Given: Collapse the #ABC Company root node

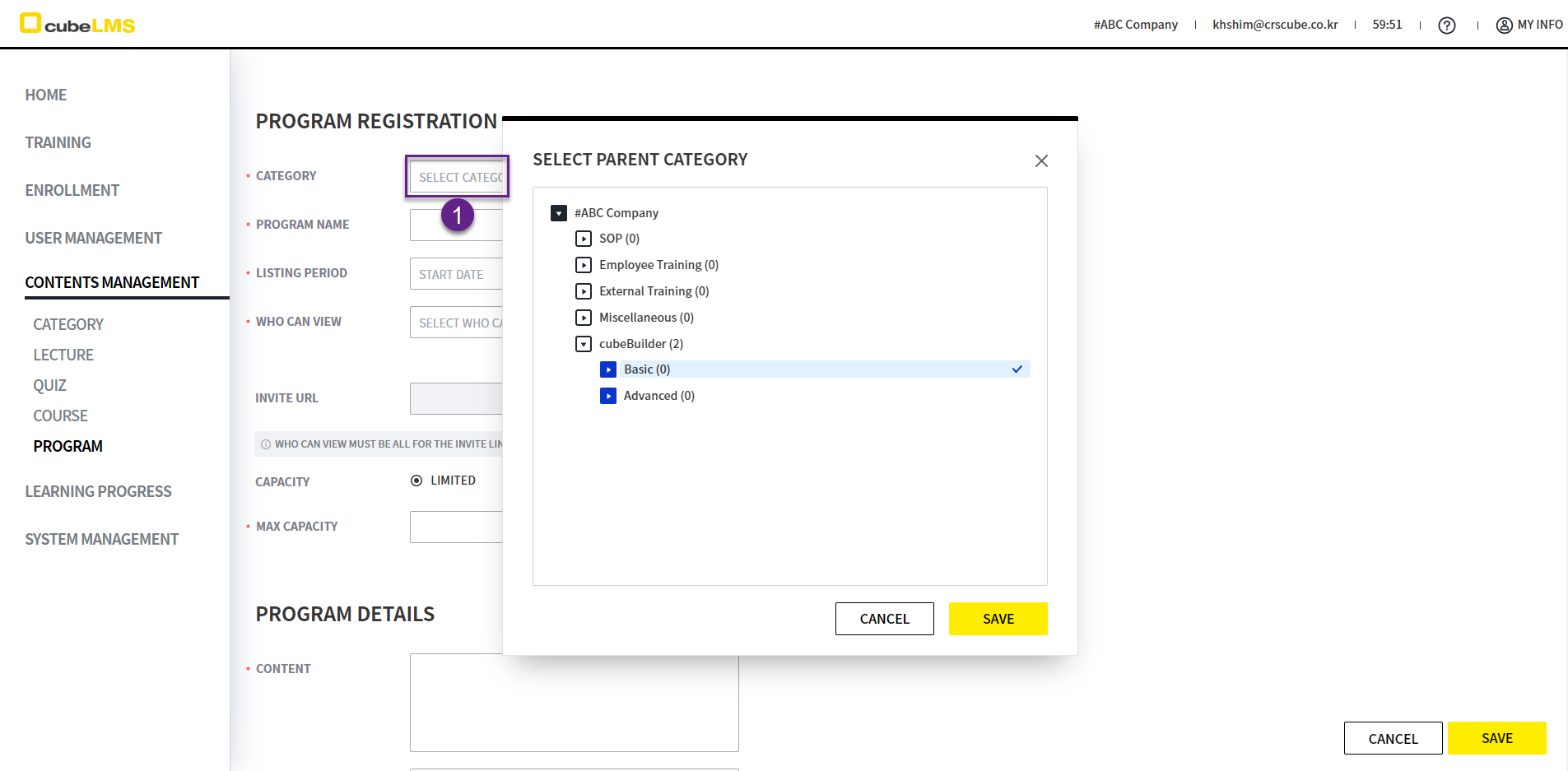Looking at the screenshot, I should point(559,213).
